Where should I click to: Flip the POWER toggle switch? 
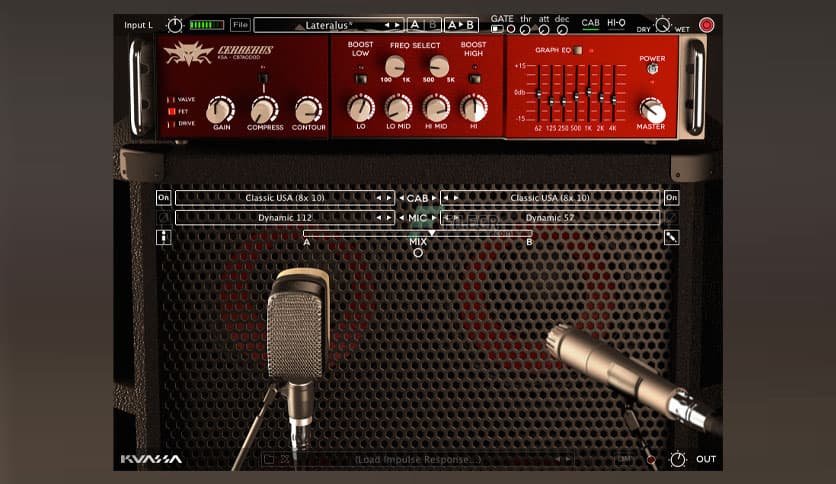click(652, 69)
